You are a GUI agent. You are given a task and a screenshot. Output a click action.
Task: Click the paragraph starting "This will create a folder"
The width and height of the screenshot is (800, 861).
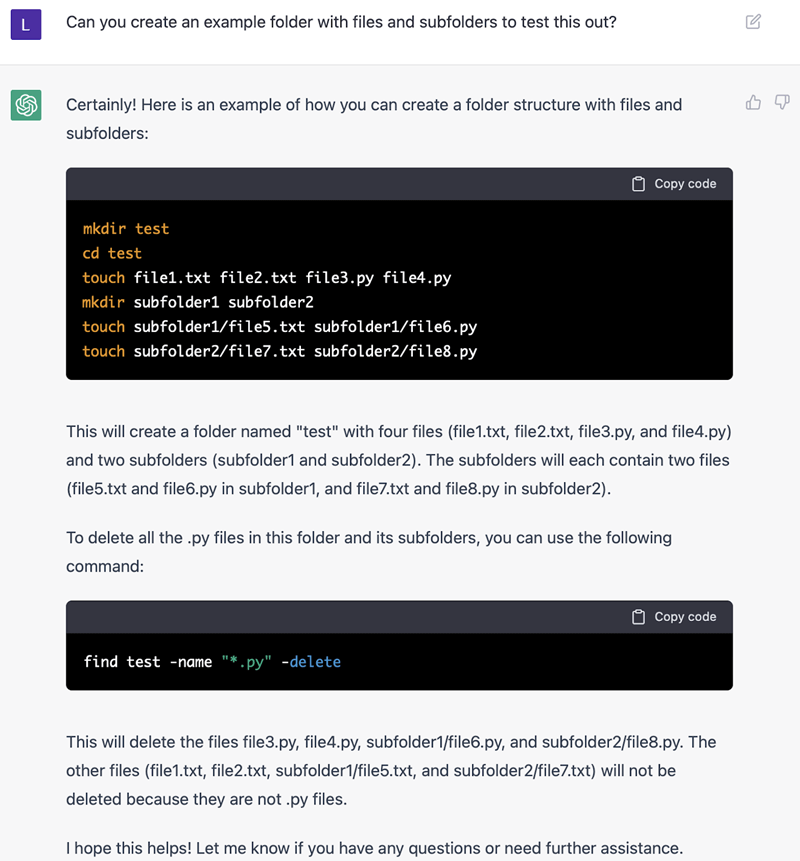398,460
